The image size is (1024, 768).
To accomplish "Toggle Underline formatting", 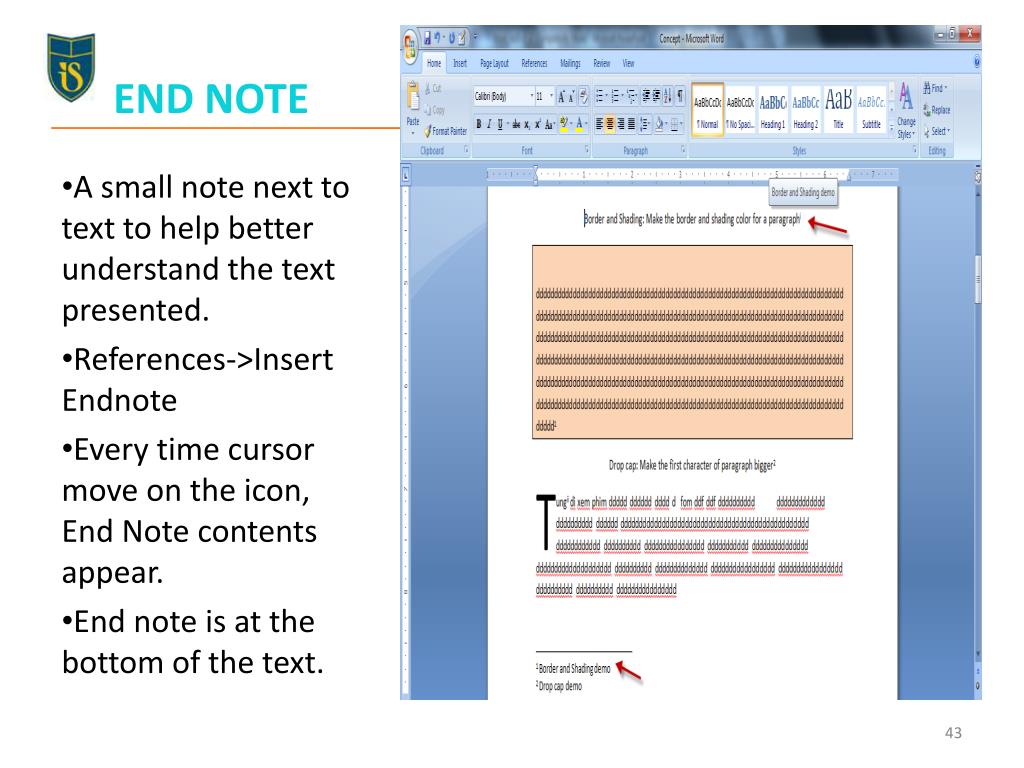I will coord(500,124).
